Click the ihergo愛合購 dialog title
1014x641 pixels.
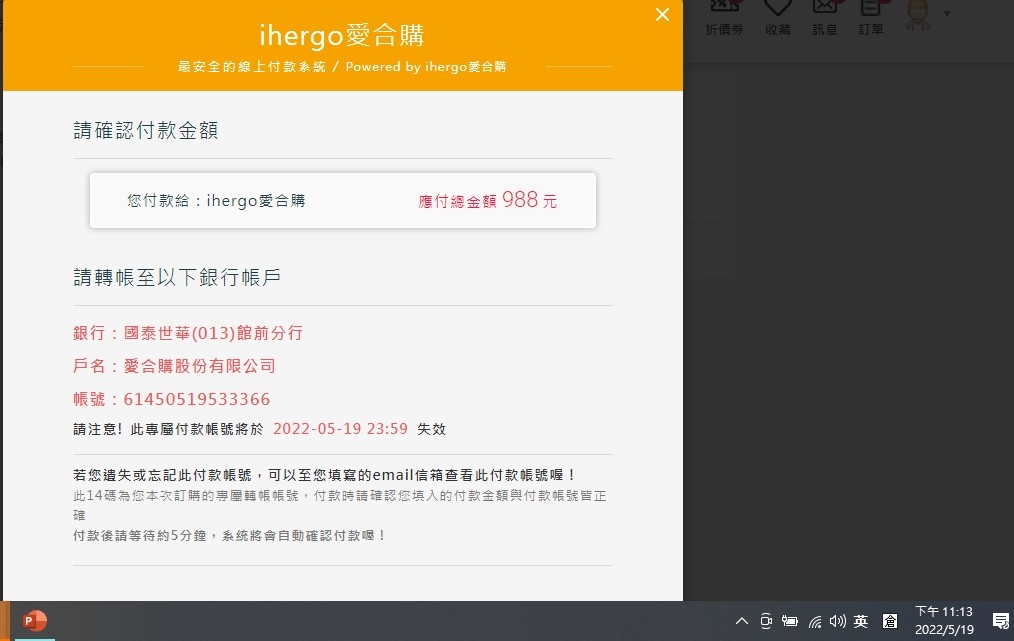pos(341,35)
